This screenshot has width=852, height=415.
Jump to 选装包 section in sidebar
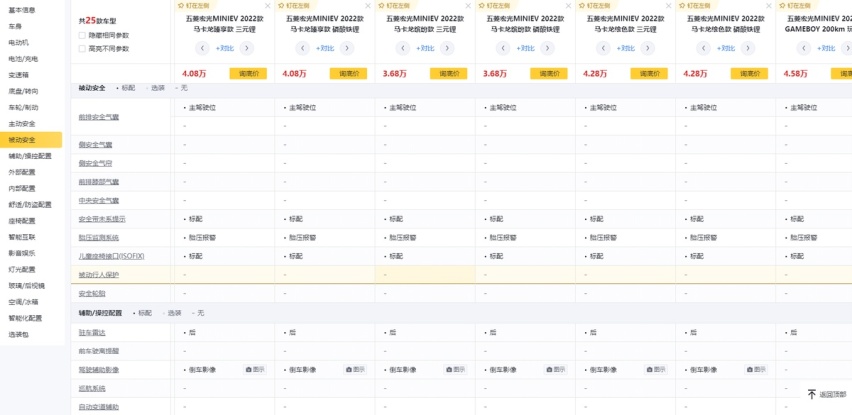point(18,335)
